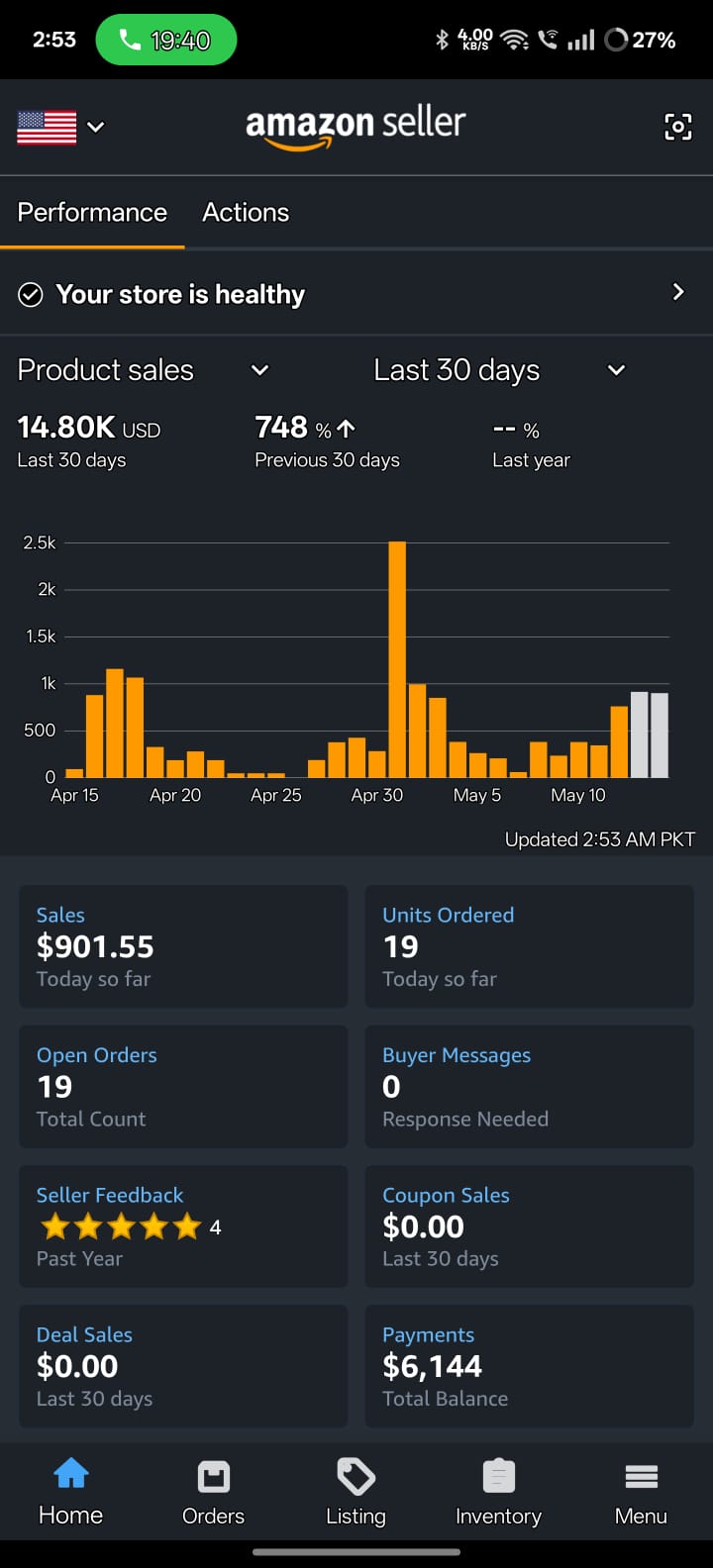The image size is (713, 1568).
Task: Open the US marketplace flag selector
Action: point(60,127)
